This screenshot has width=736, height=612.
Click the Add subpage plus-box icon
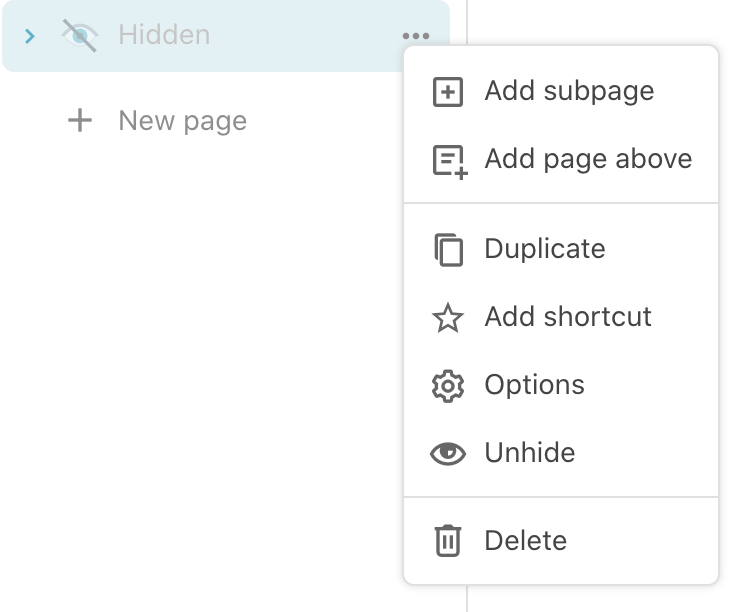coord(448,92)
